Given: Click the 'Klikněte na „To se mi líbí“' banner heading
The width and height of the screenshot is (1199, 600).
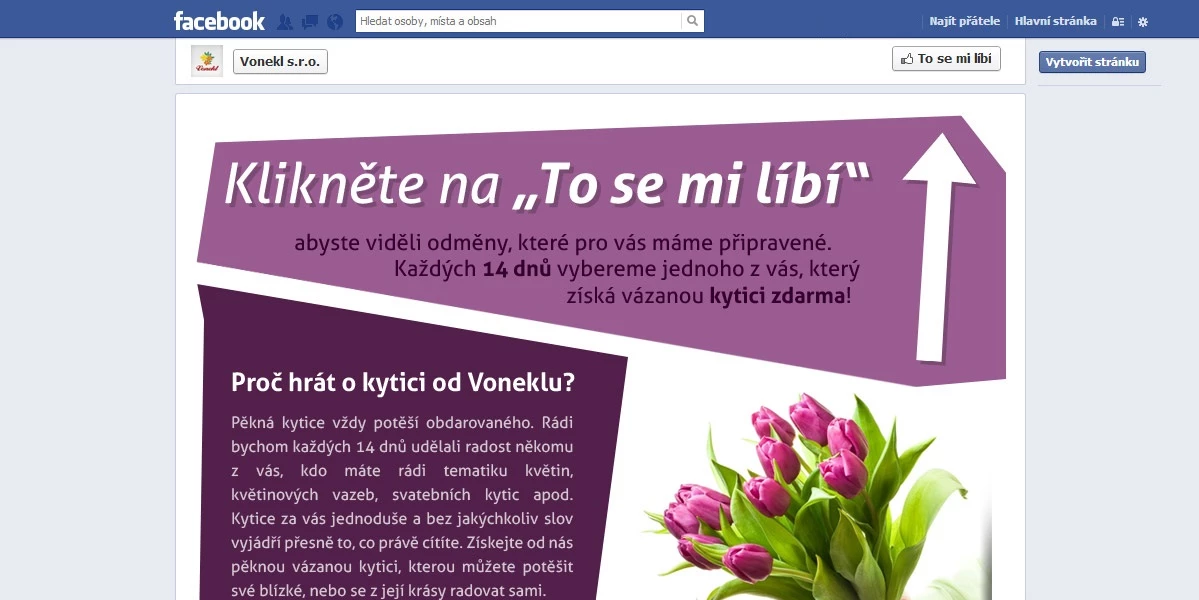Looking at the screenshot, I should tap(547, 184).
